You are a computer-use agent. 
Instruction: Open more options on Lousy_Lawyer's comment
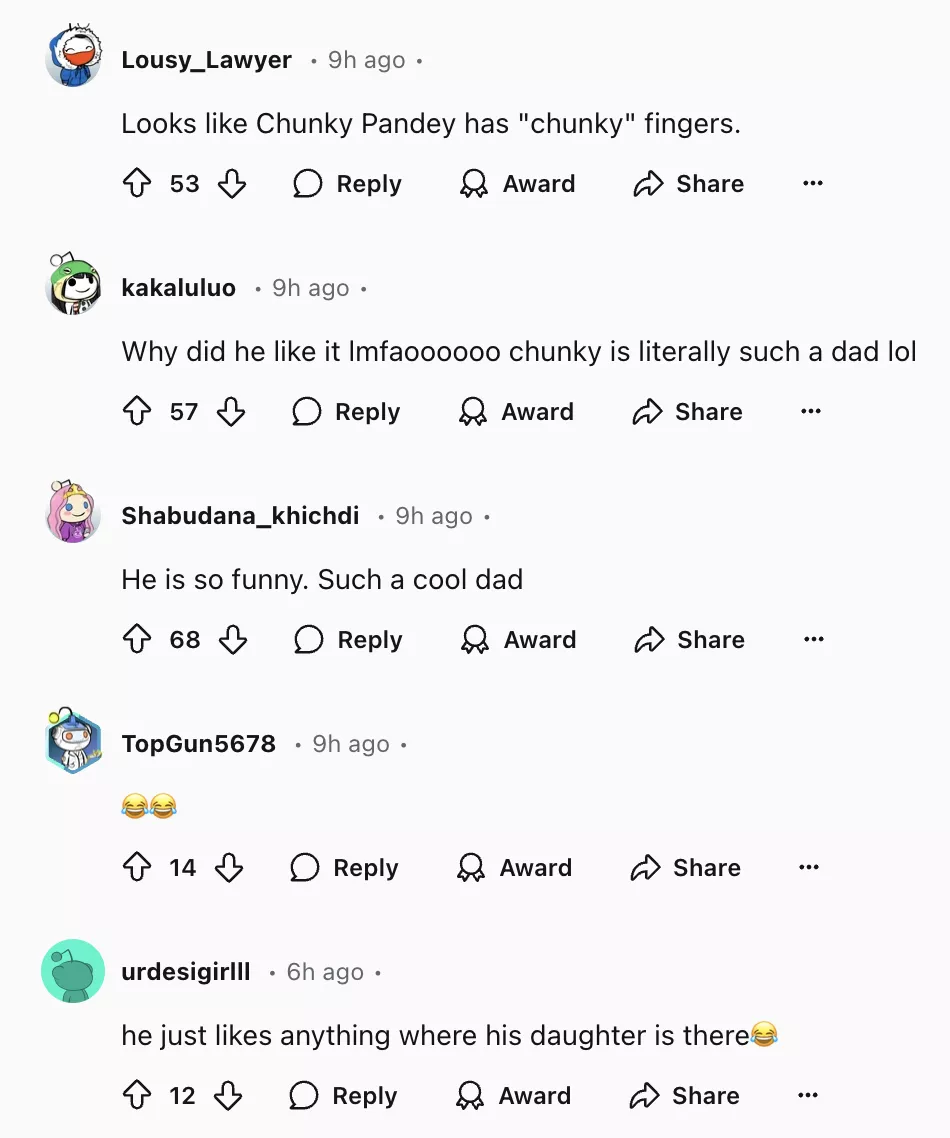pyautogui.click(x=812, y=184)
